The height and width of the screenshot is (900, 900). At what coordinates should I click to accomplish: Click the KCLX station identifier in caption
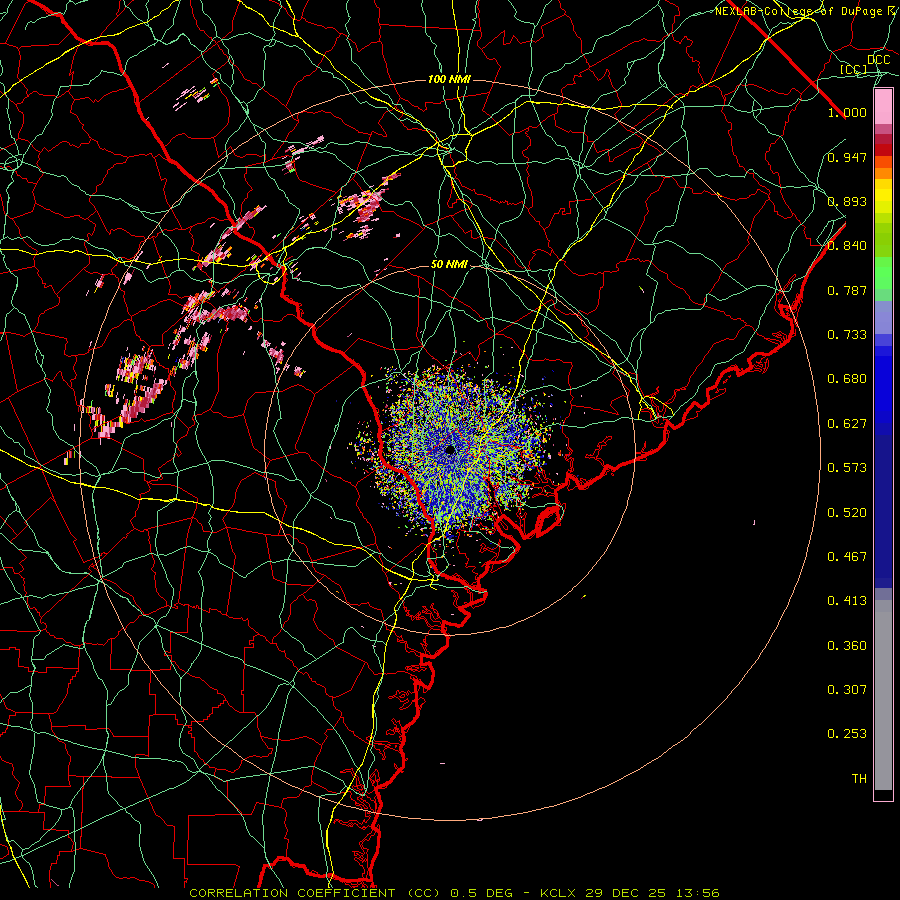click(557, 893)
